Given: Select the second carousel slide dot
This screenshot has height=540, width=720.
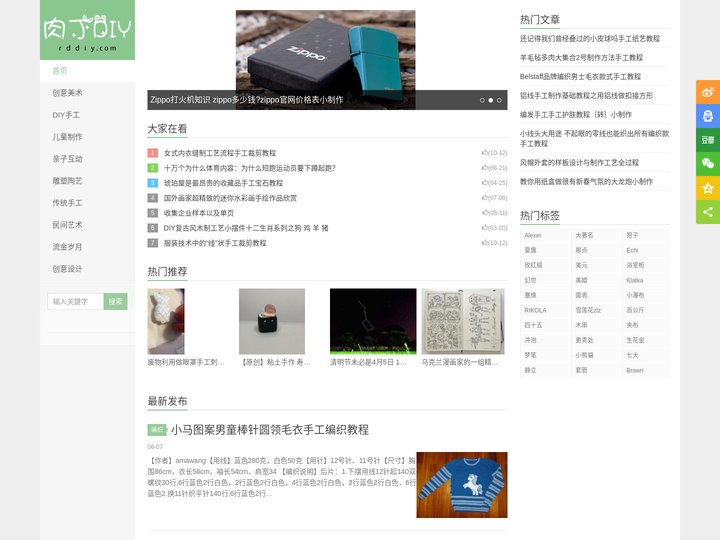Looking at the screenshot, I should click(490, 100).
